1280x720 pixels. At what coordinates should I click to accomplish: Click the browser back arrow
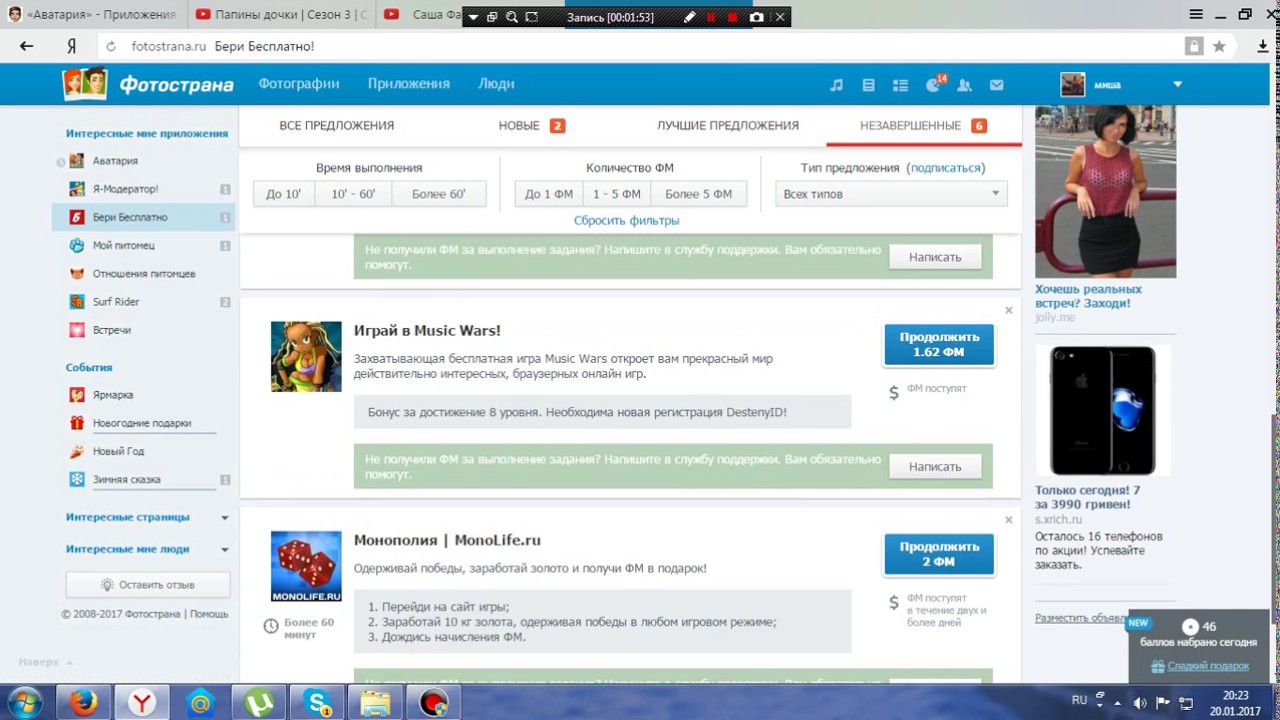pyautogui.click(x=27, y=46)
